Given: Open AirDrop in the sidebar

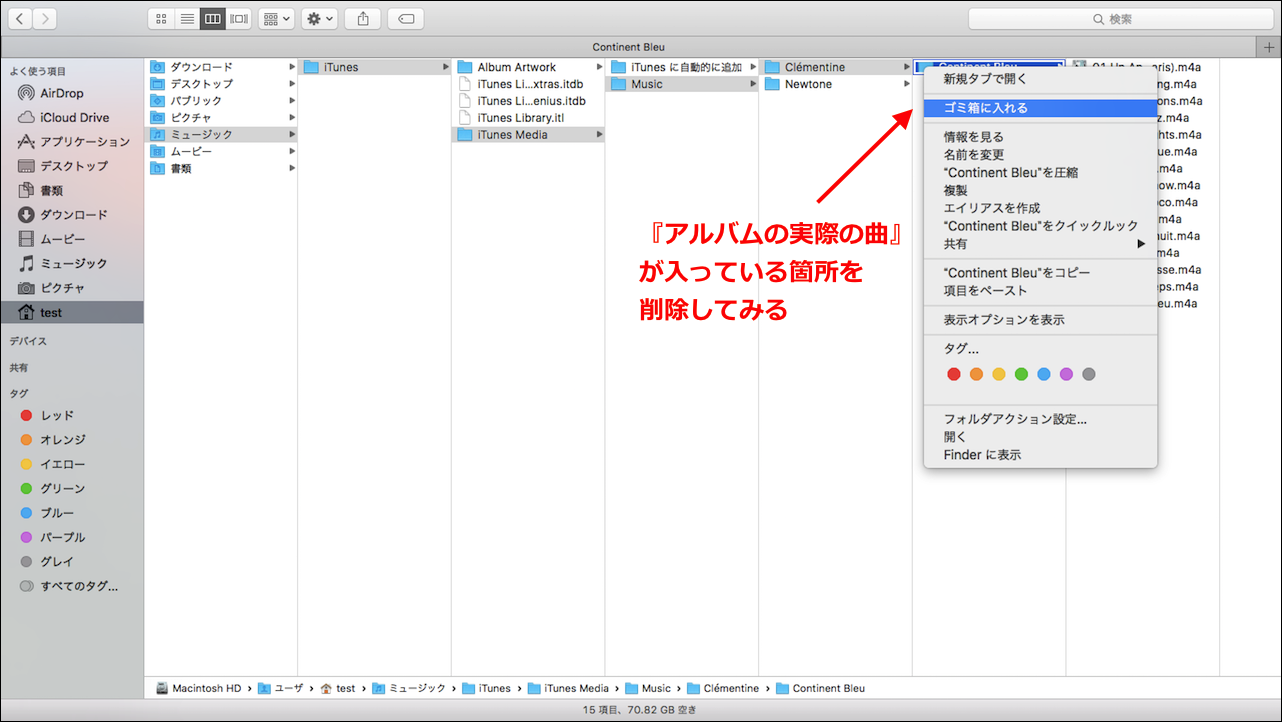Looking at the screenshot, I should pos(71,93).
